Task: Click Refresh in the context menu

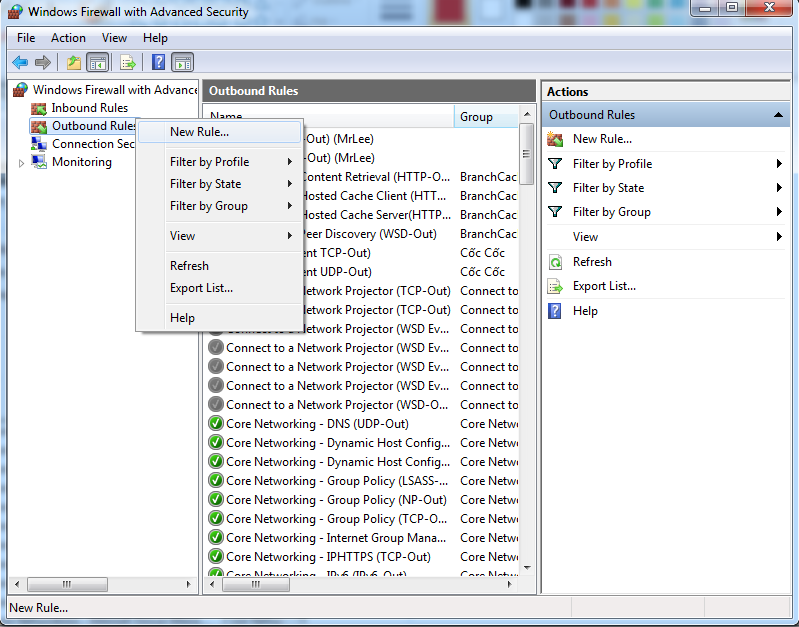Action: click(x=189, y=266)
